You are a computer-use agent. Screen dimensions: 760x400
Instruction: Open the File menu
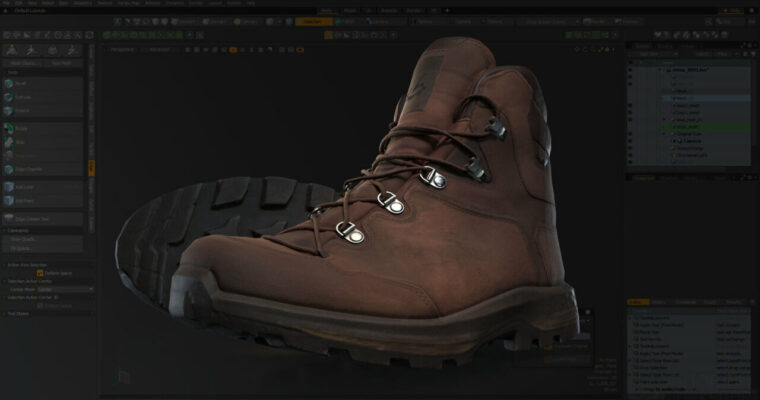point(6,3)
